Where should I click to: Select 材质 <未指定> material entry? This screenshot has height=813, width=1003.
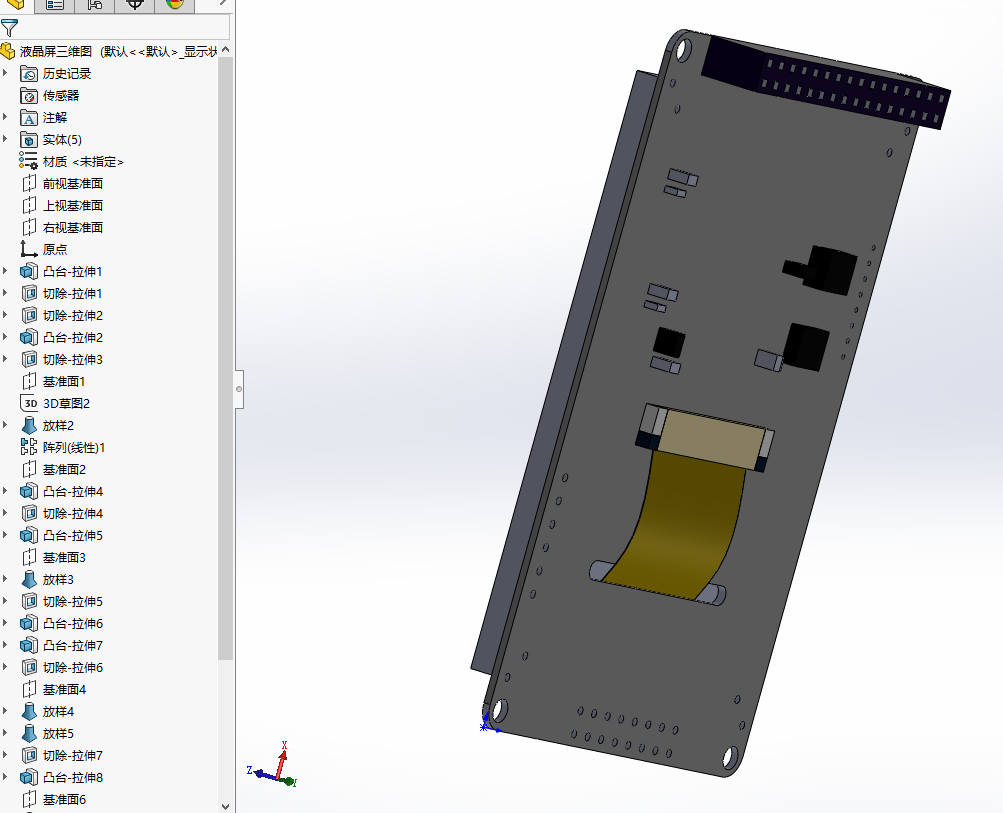[83, 162]
